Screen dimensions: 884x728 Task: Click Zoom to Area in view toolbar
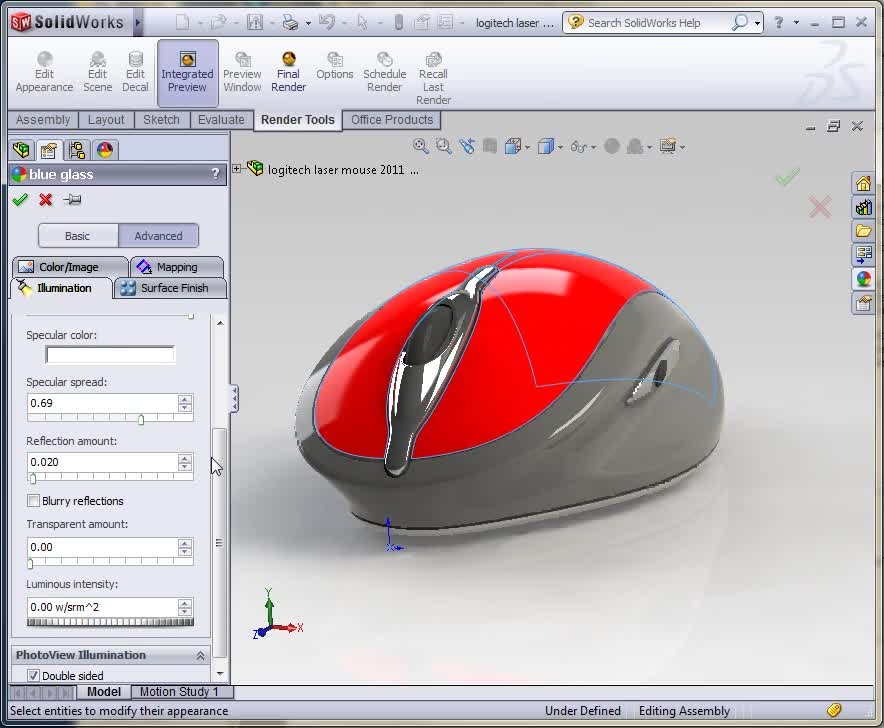[x=444, y=147]
